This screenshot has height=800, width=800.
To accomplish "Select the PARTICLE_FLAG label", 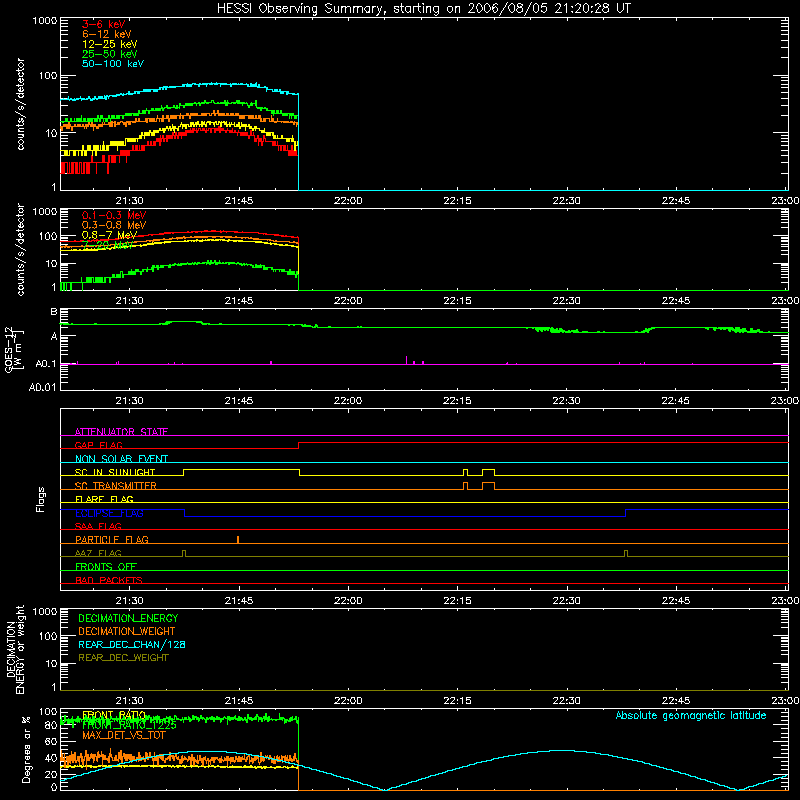I will 112,539.
